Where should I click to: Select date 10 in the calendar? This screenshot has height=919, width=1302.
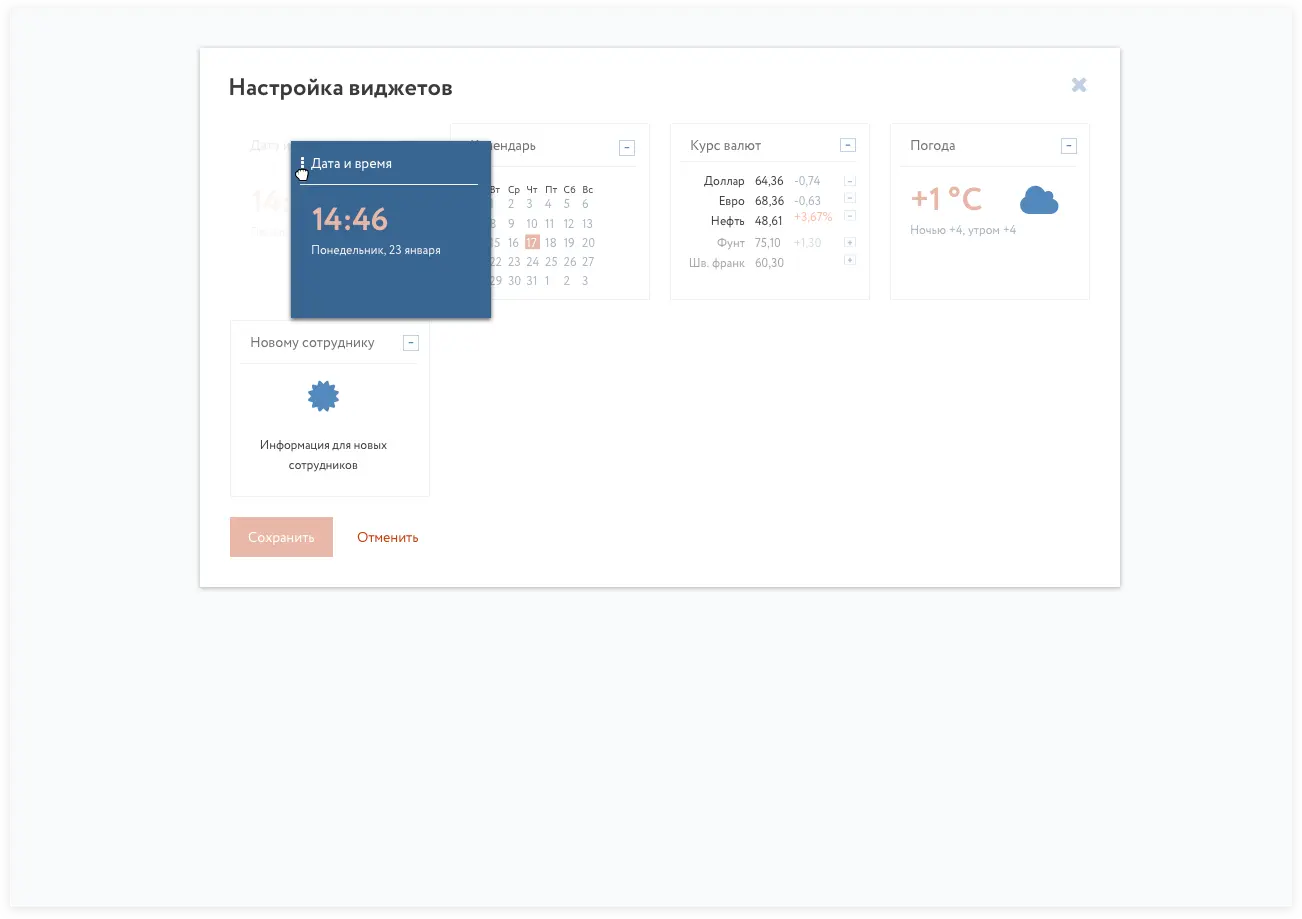pyautogui.click(x=532, y=223)
